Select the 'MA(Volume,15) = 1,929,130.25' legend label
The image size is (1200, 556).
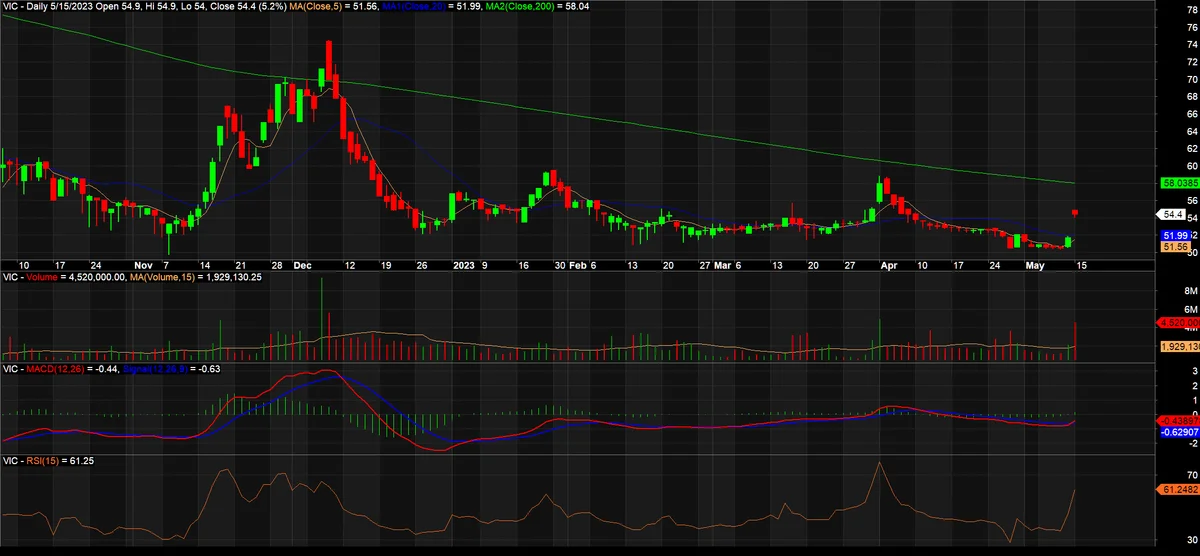coord(196,276)
